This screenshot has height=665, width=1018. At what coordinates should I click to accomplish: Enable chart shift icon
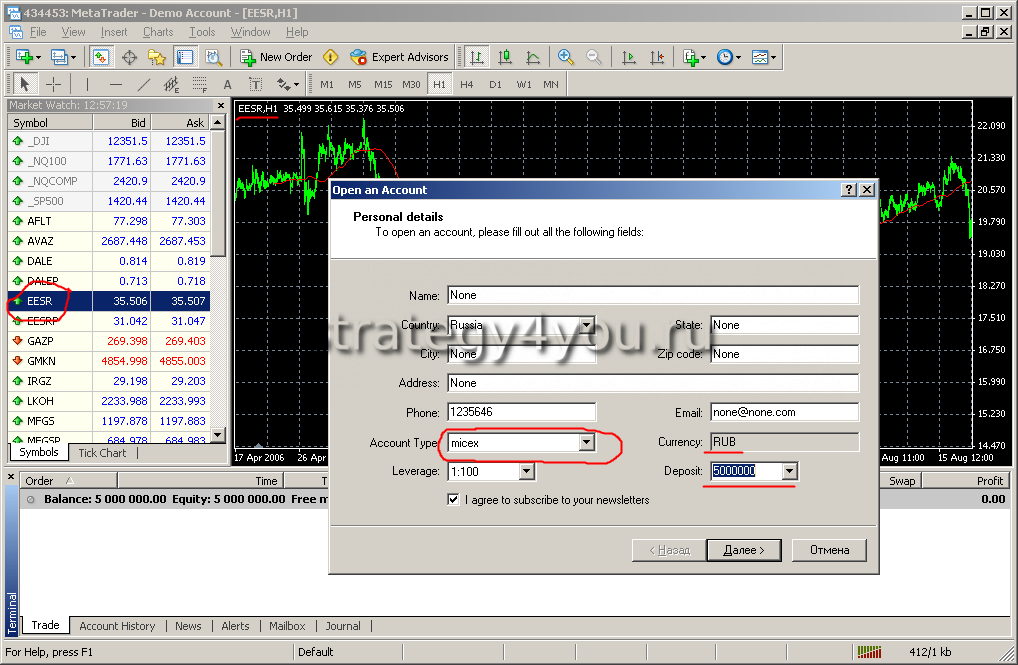point(657,57)
